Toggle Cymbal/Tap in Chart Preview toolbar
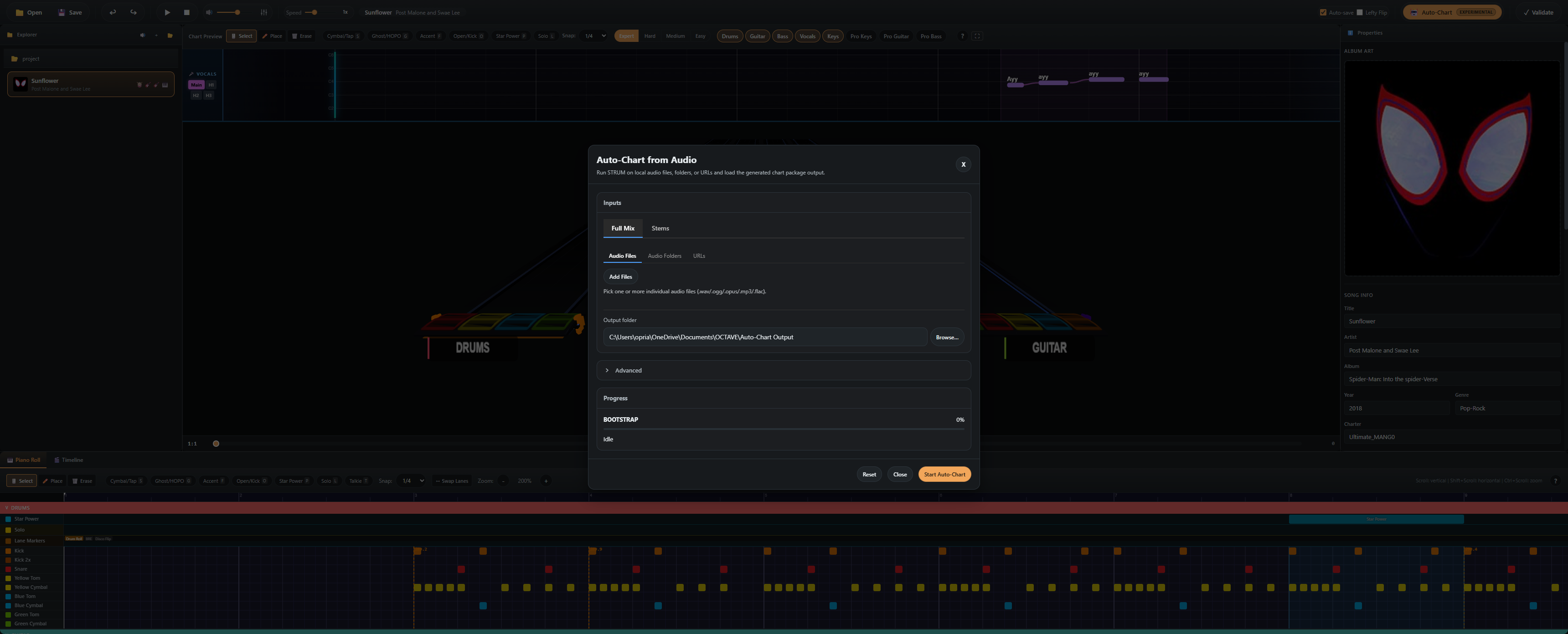The height and width of the screenshot is (634, 1568). [x=343, y=36]
